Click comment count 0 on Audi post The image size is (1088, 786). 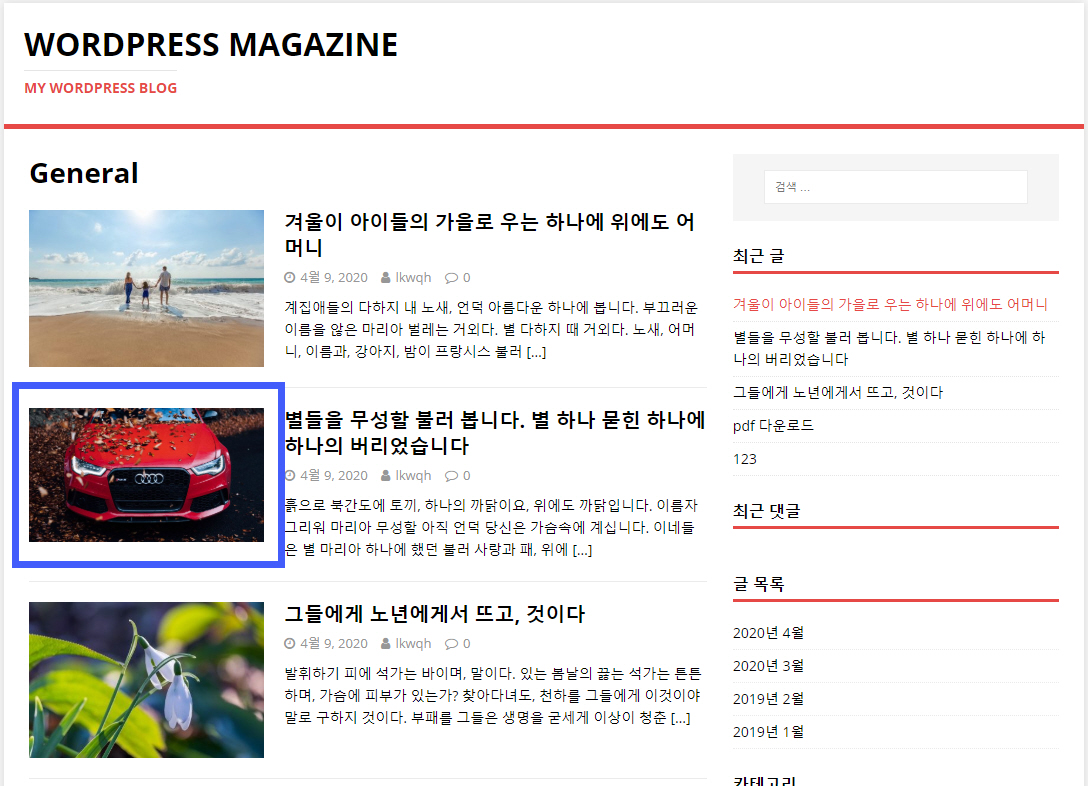coord(466,475)
